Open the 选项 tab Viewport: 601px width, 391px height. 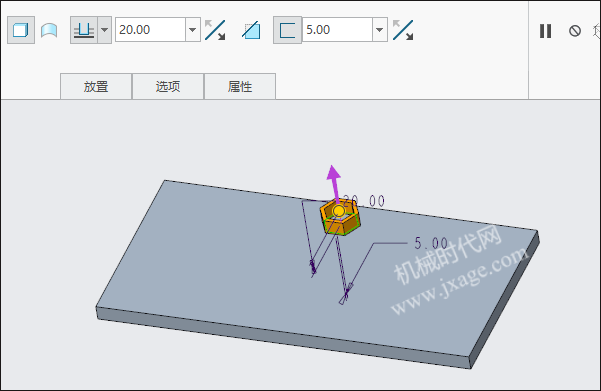(168, 87)
